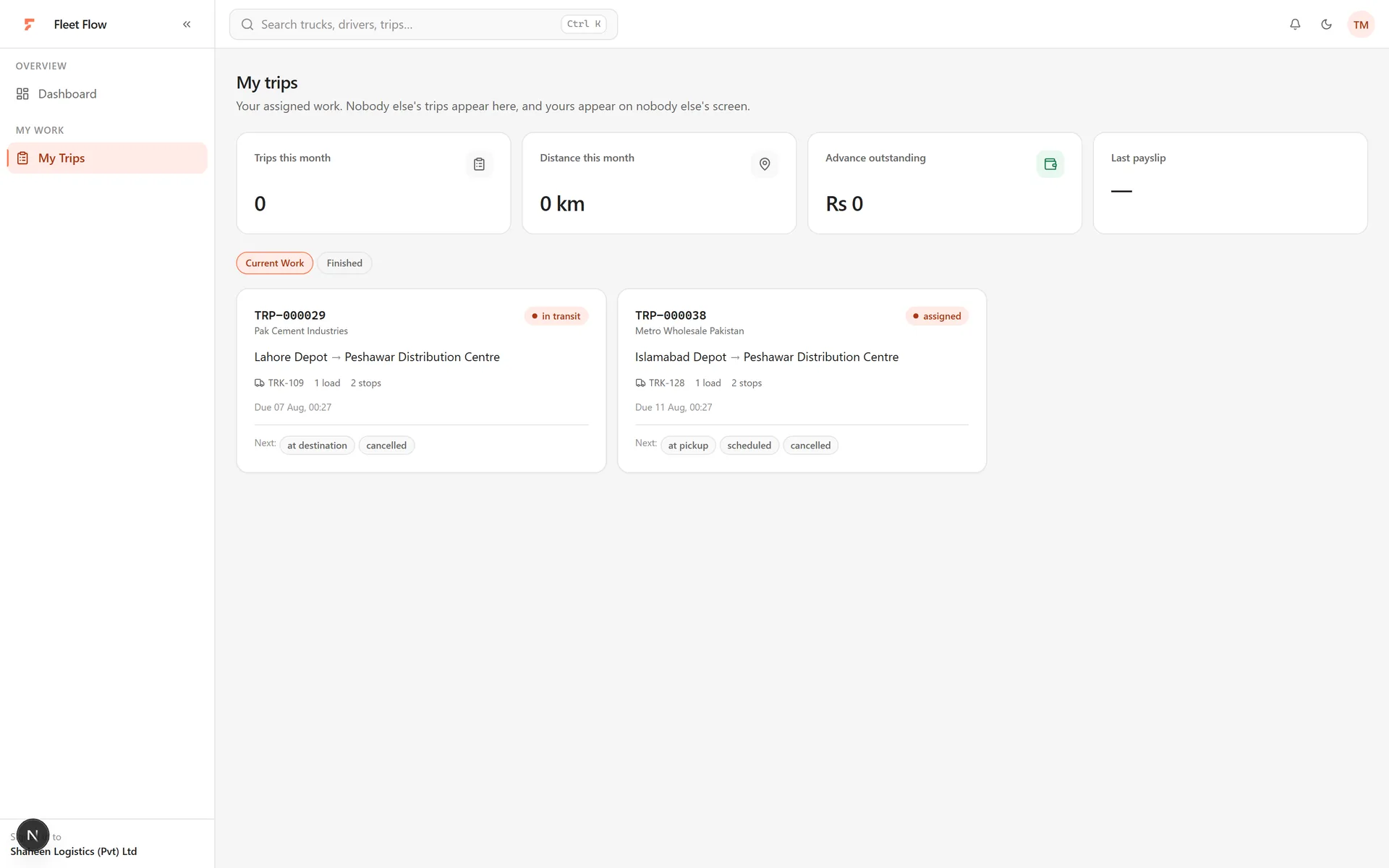Click the Due 07 Aug, 00:27 text
The image size is (1389, 868).
coord(293,407)
